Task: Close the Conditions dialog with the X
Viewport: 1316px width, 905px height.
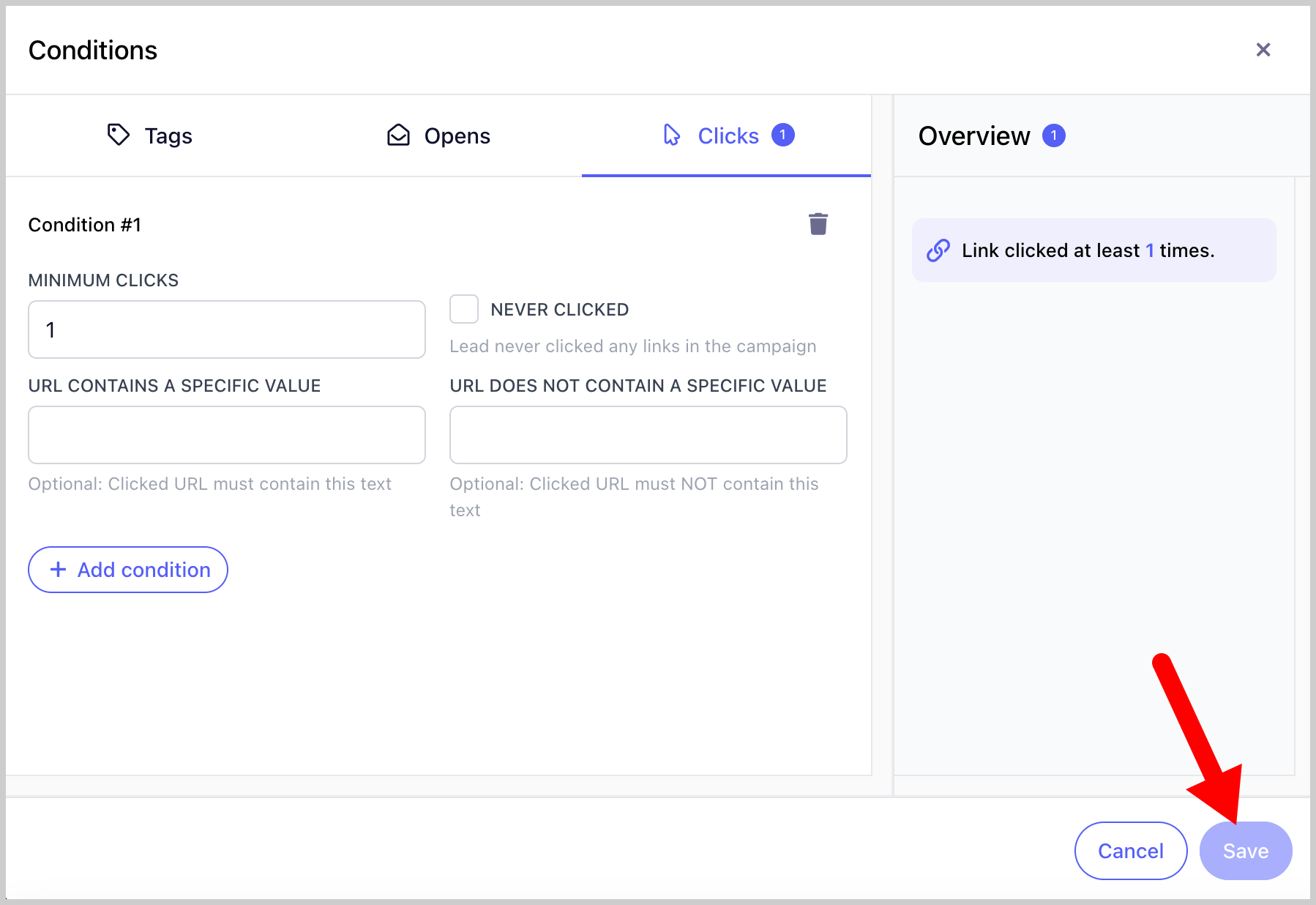Action: click(x=1263, y=50)
